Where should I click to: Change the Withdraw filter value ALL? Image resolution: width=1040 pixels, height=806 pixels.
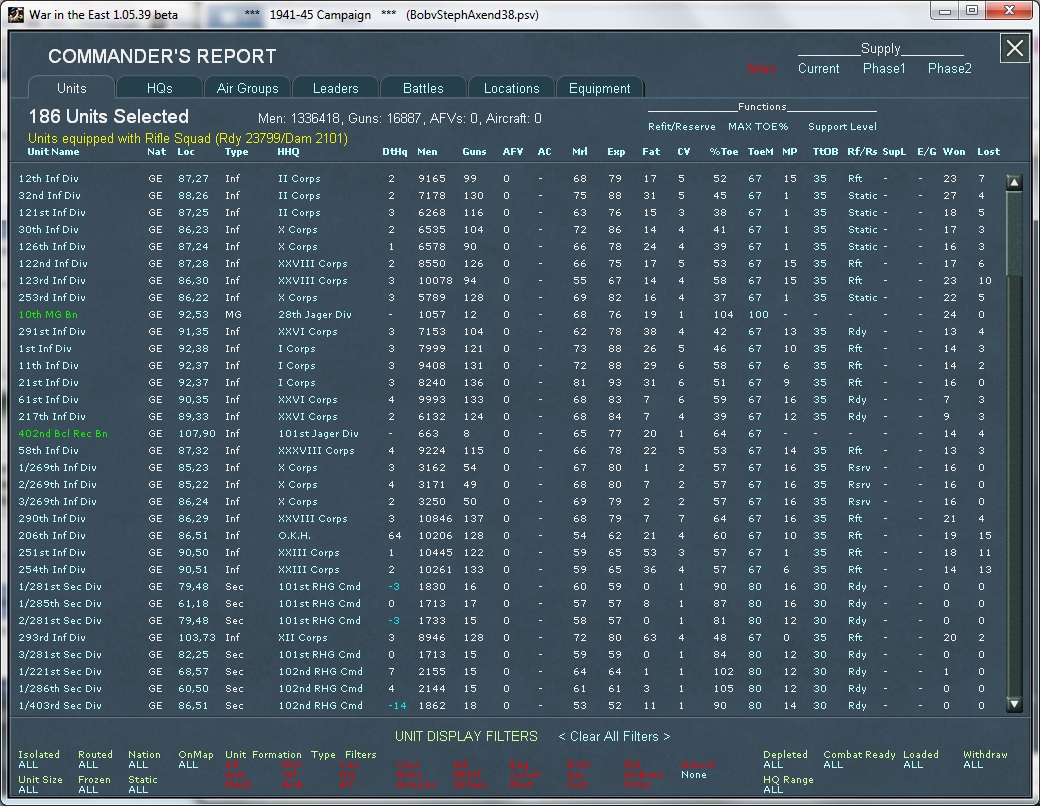[973, 765]
